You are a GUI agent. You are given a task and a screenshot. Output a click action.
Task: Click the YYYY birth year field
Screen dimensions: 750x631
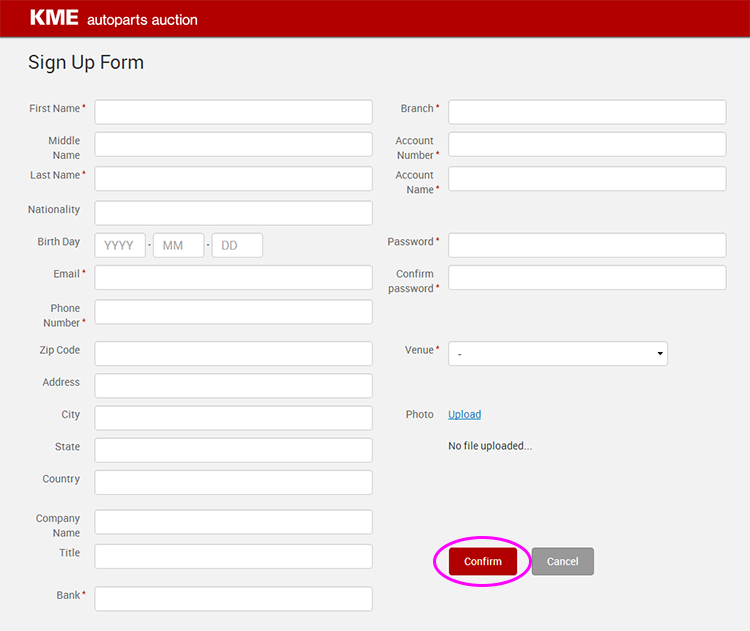click(120, 245)
